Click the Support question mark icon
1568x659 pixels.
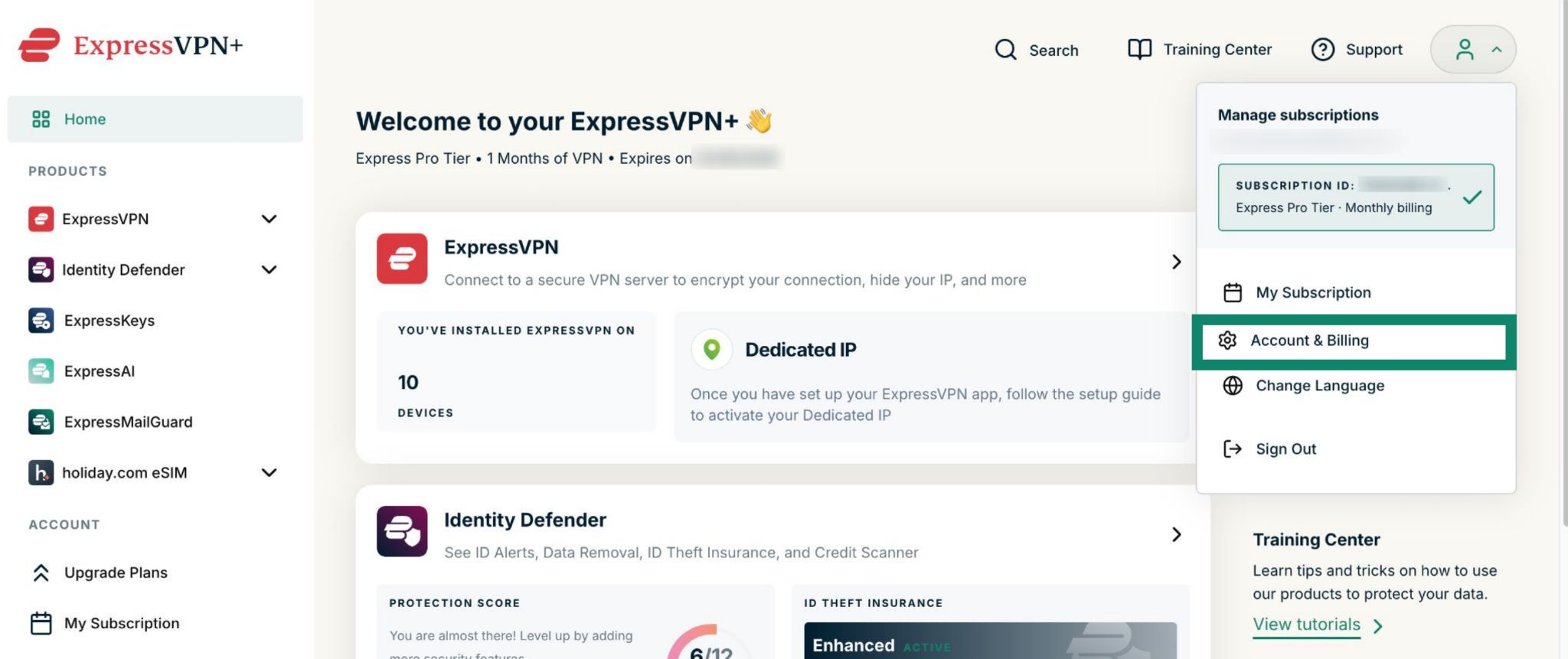1322,50
